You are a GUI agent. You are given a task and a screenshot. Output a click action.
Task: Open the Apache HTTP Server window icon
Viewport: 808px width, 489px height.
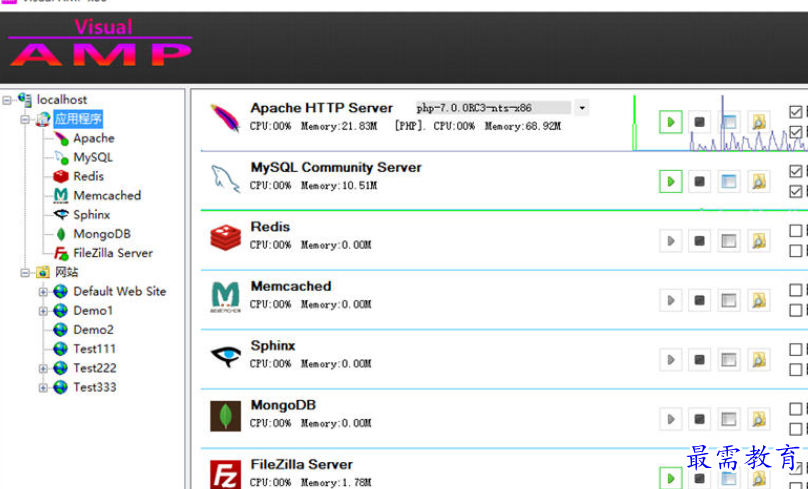pyautogui.click(x=729, y=122)
